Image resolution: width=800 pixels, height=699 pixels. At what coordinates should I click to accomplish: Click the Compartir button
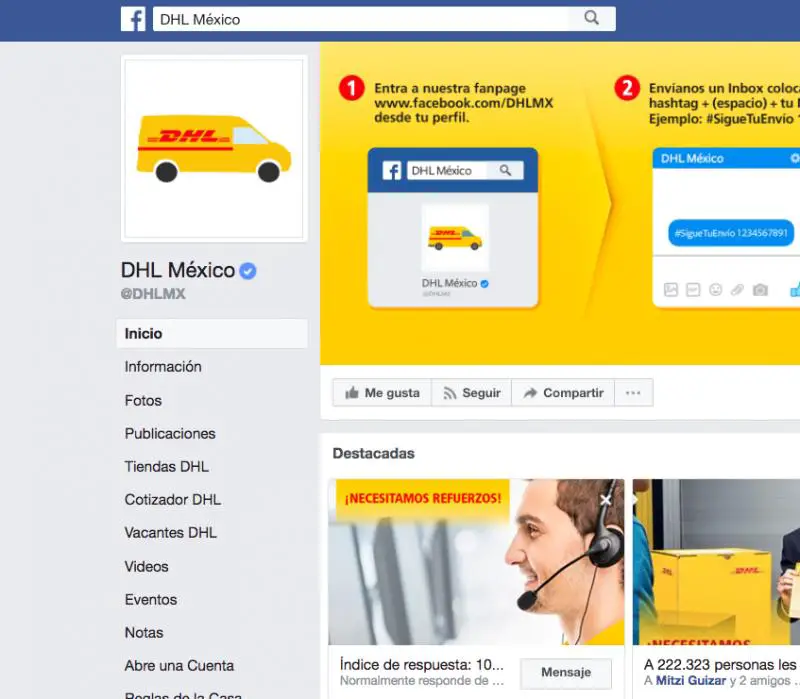(563, 393)
